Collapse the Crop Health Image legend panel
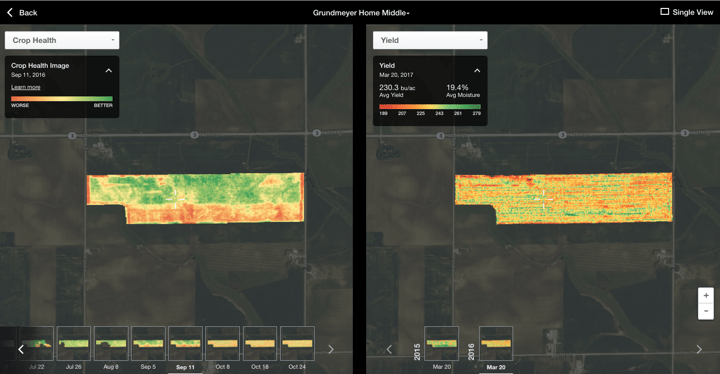720x374 pixels. click(109, 71)
